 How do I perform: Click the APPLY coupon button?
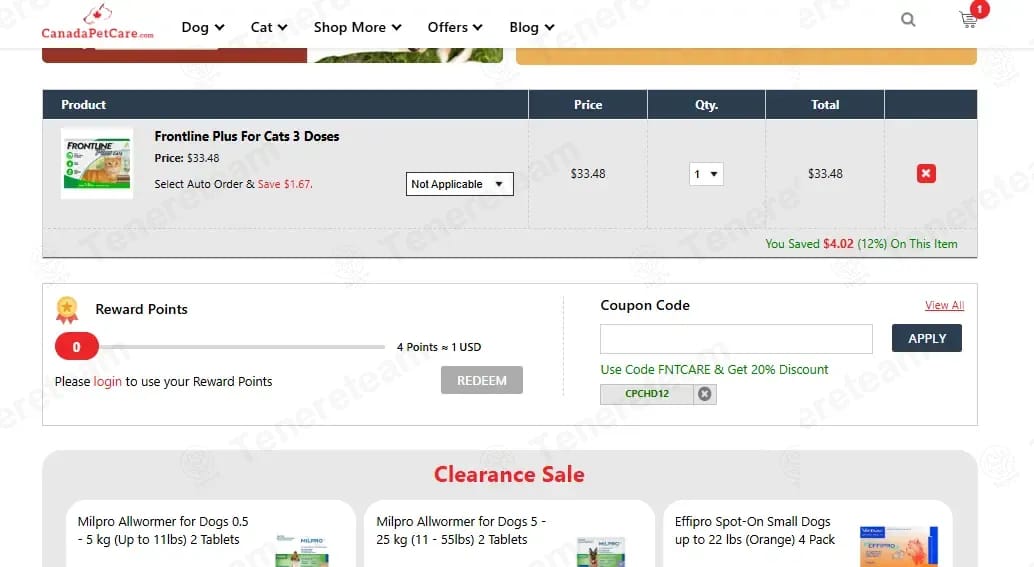click(927, 338)
